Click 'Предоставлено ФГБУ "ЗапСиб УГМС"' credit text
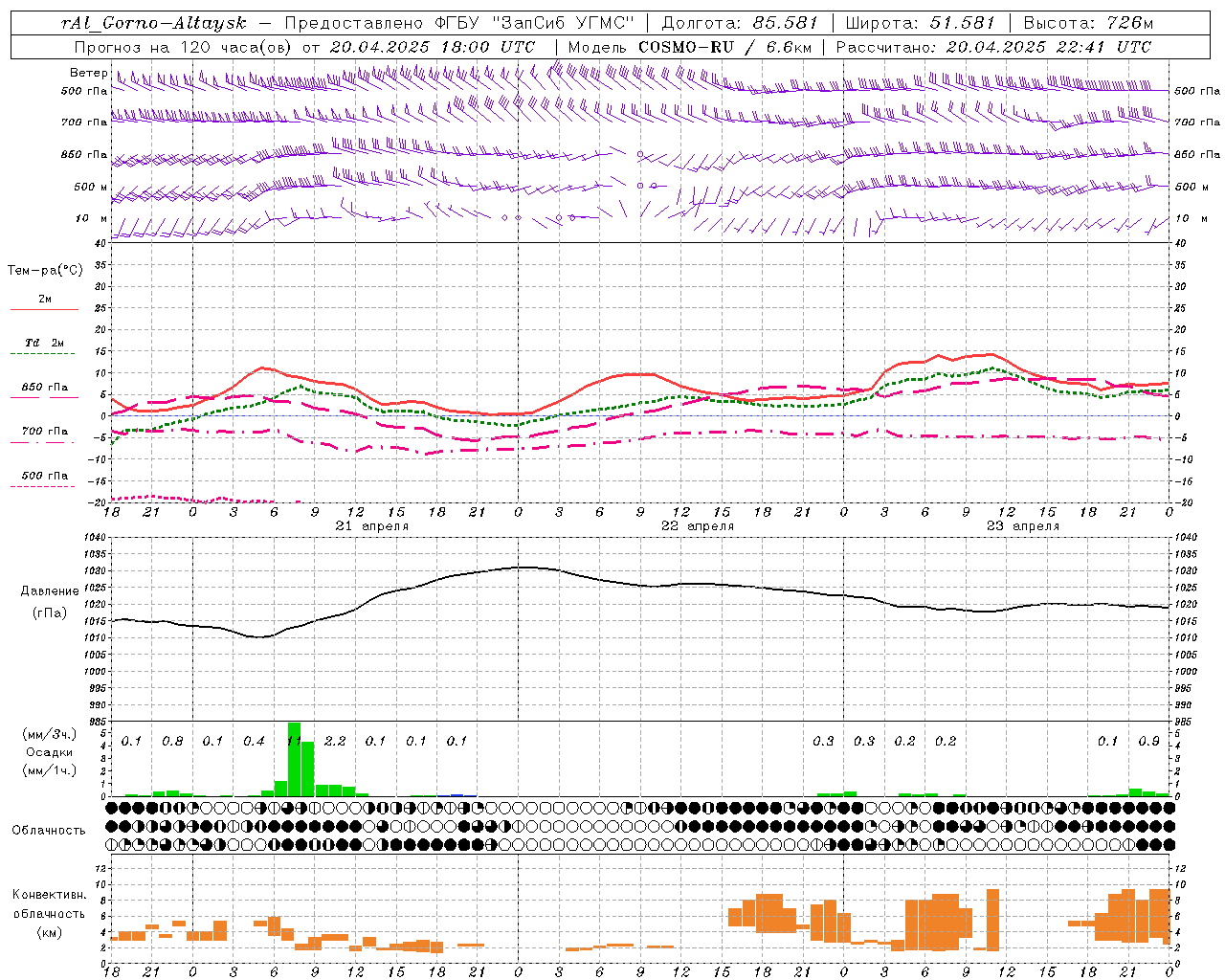 [460, 23]
